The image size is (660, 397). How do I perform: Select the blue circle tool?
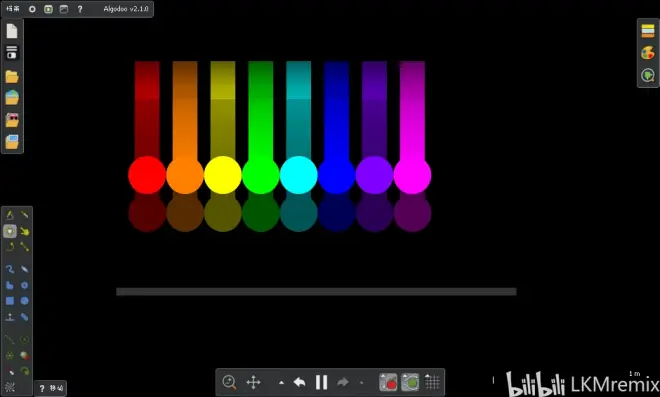(25, 301)
